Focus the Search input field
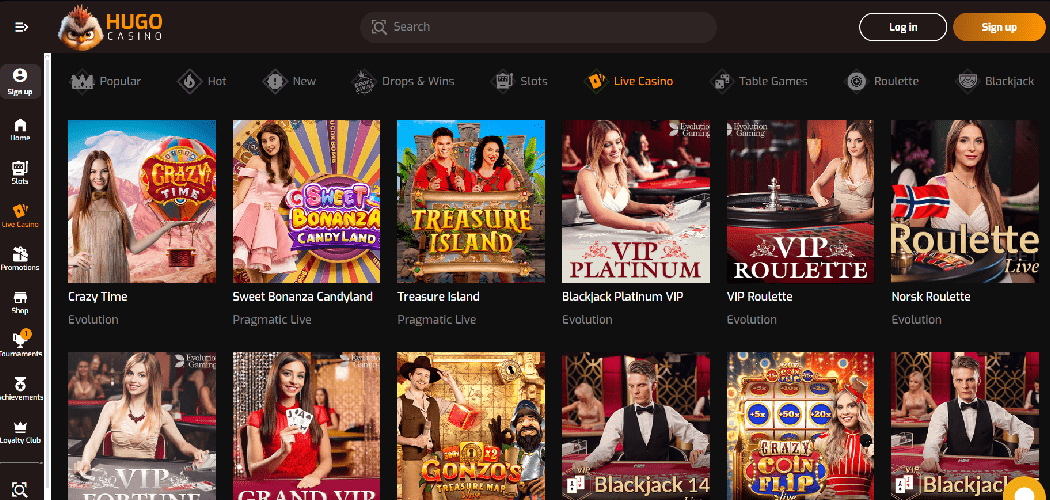Viewport: 1050px width, 500px height. click(x=538, y=27)
